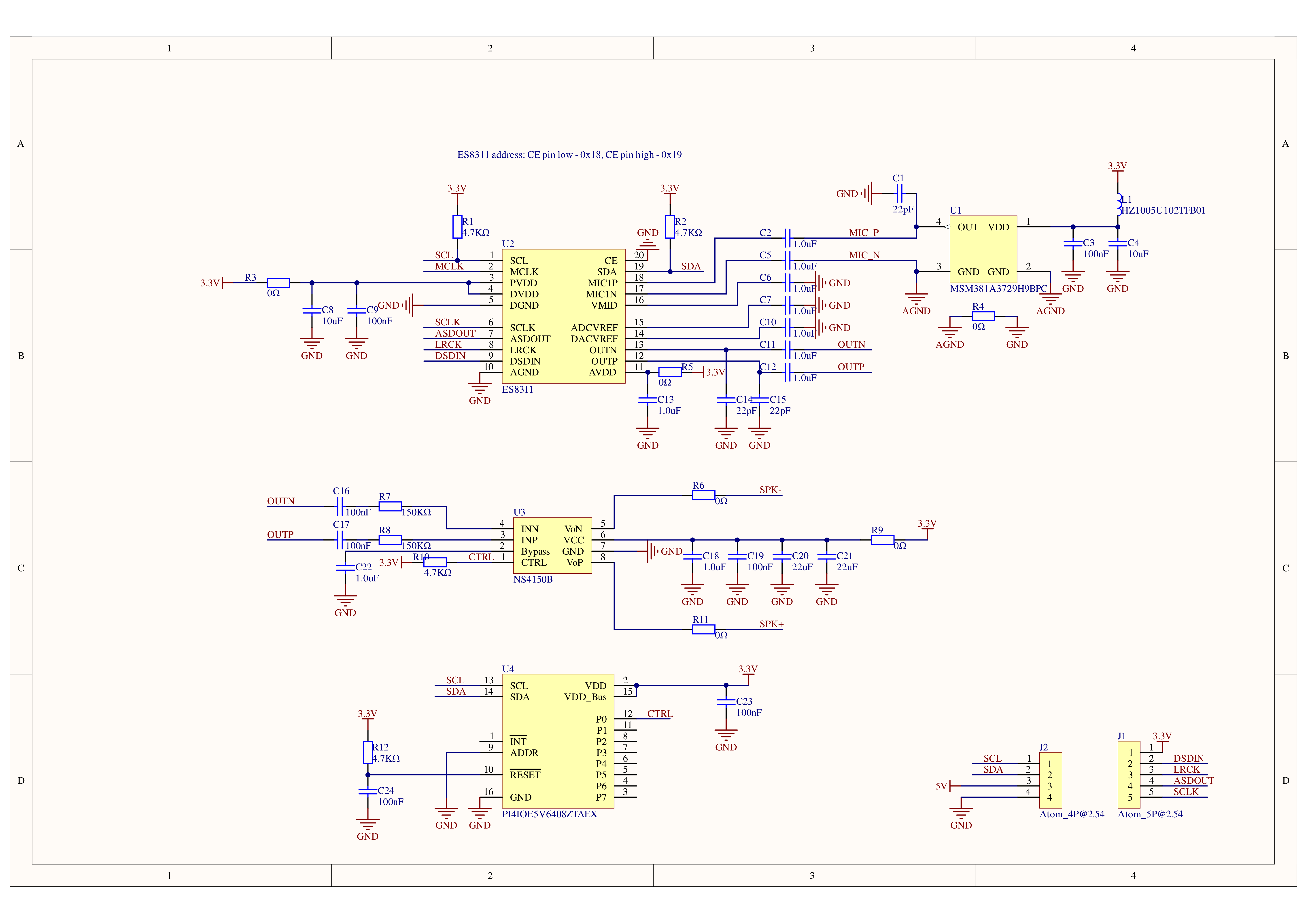Select the J1 Atom_5P@2.54 connector

point(1129,775)
